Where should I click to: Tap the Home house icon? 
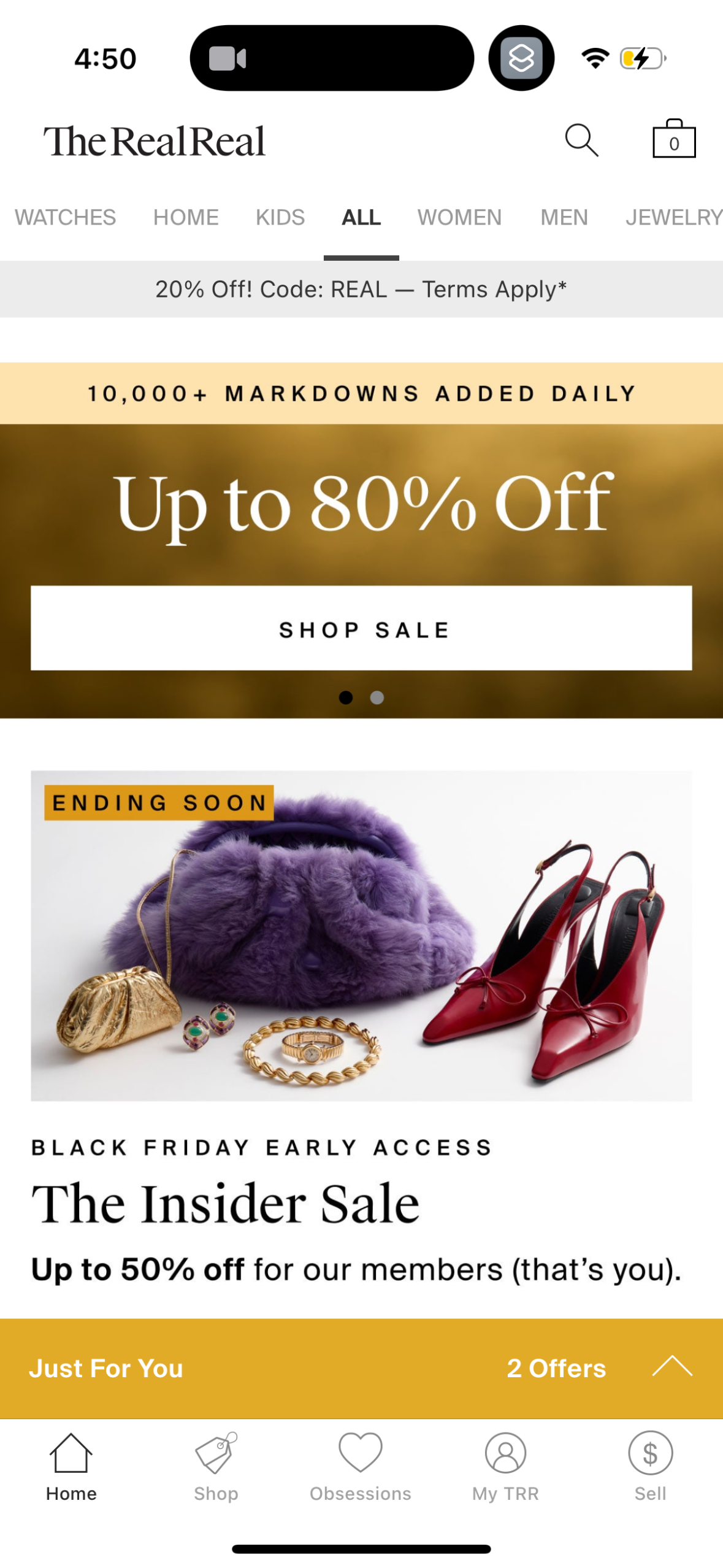(71, 1452)
